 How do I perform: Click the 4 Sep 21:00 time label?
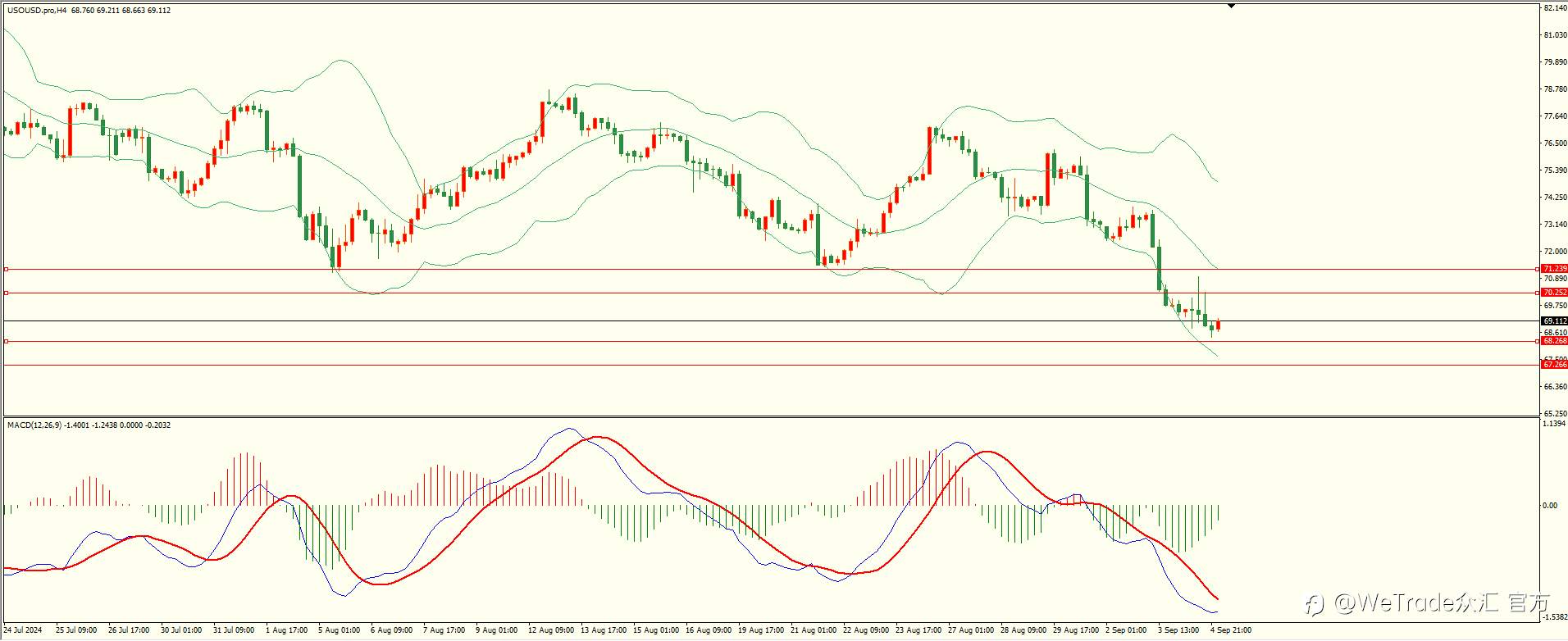pos(1232,630)
